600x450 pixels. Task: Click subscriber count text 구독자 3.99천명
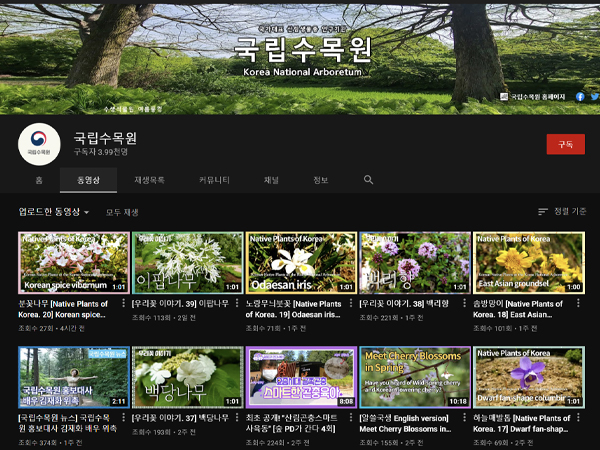(101, 152)
